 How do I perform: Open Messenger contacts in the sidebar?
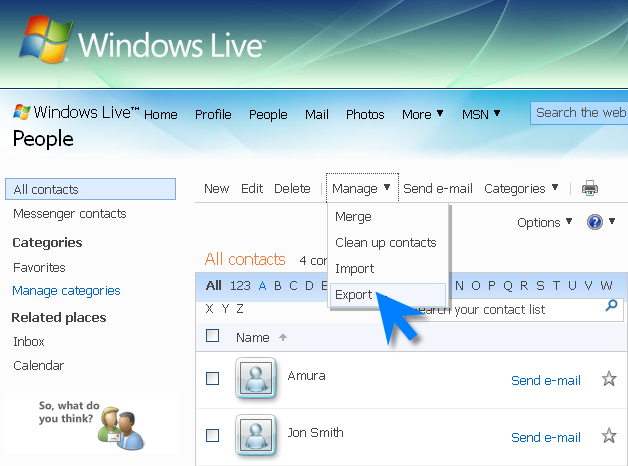69,214
